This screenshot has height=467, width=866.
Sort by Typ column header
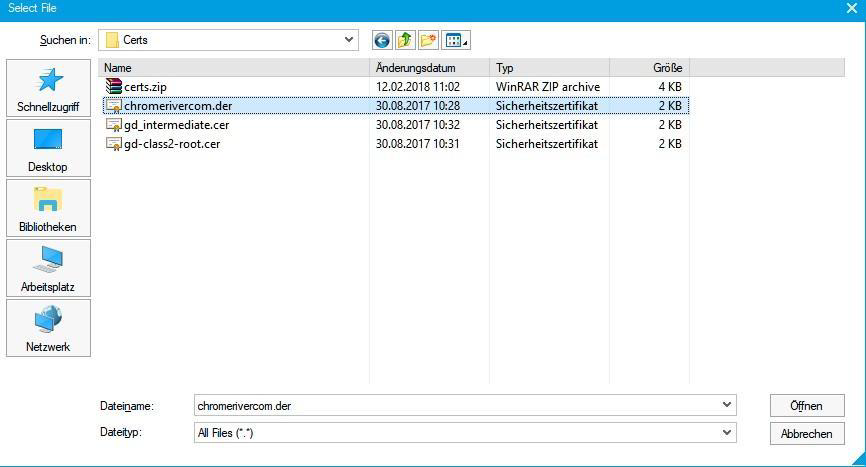click(549, 68)
